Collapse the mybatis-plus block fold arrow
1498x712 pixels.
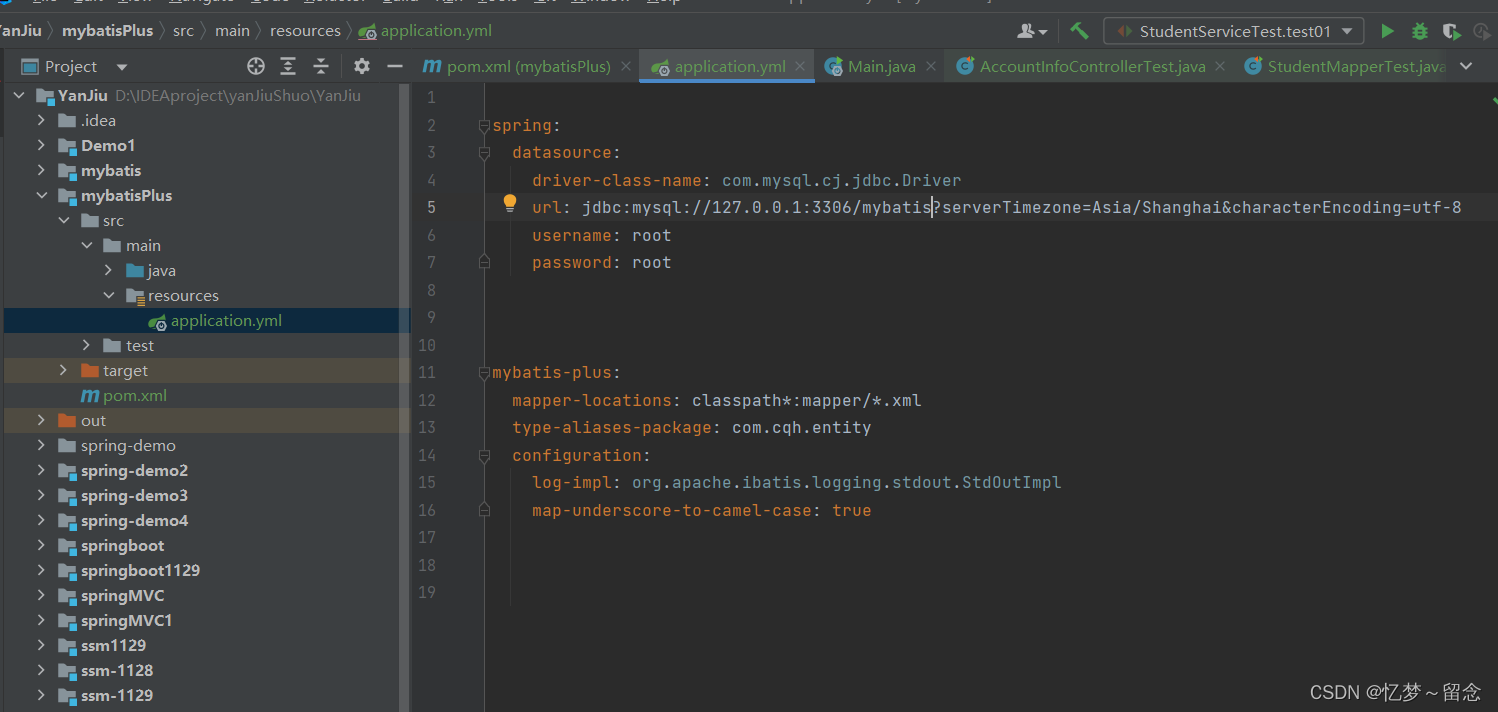coord(484,371)
